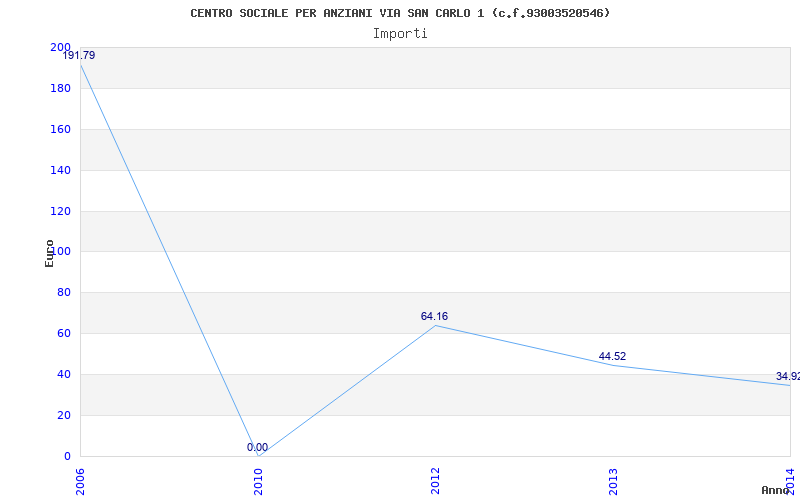Select the 64.16 data point label
This screenshot has width=800, height=500.
coord(434,316)
